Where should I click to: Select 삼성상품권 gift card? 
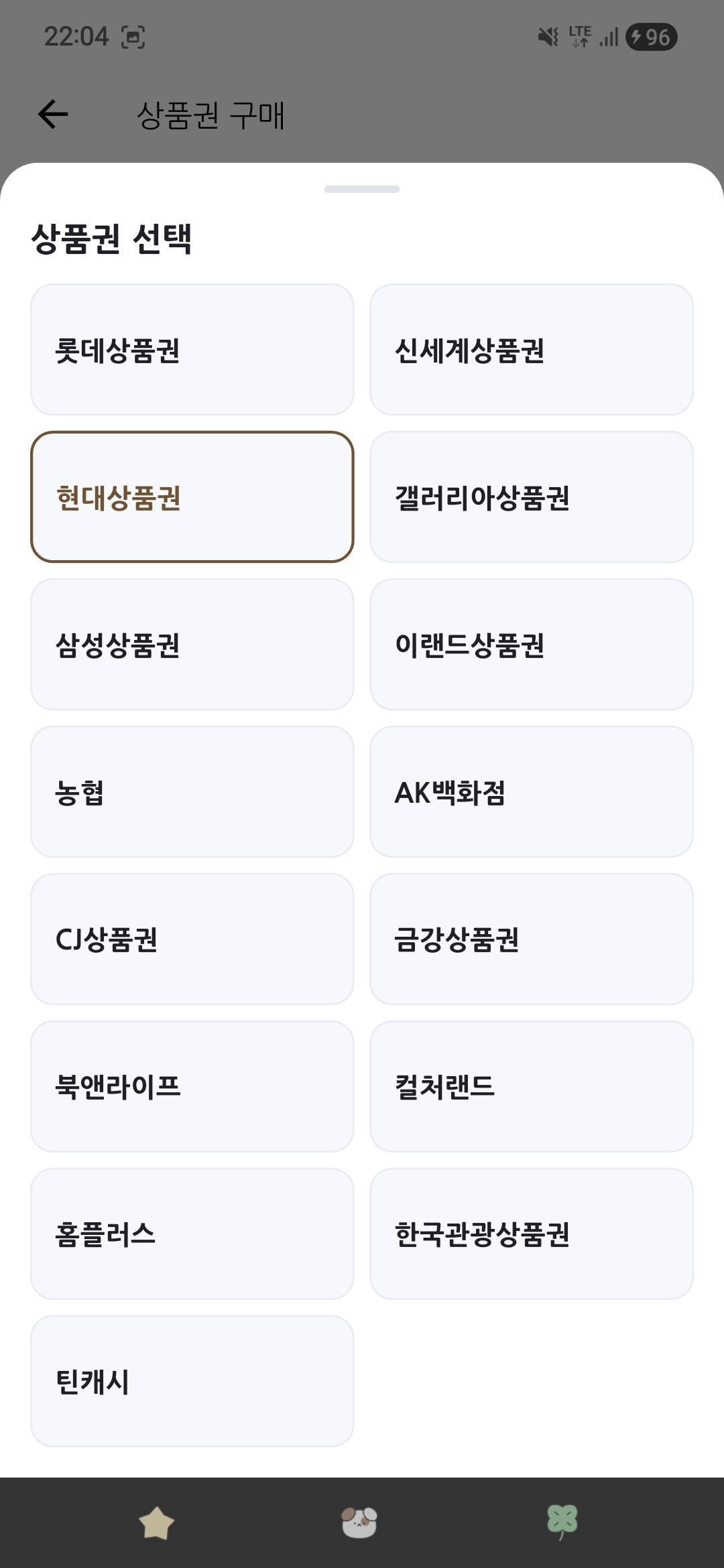192,645
